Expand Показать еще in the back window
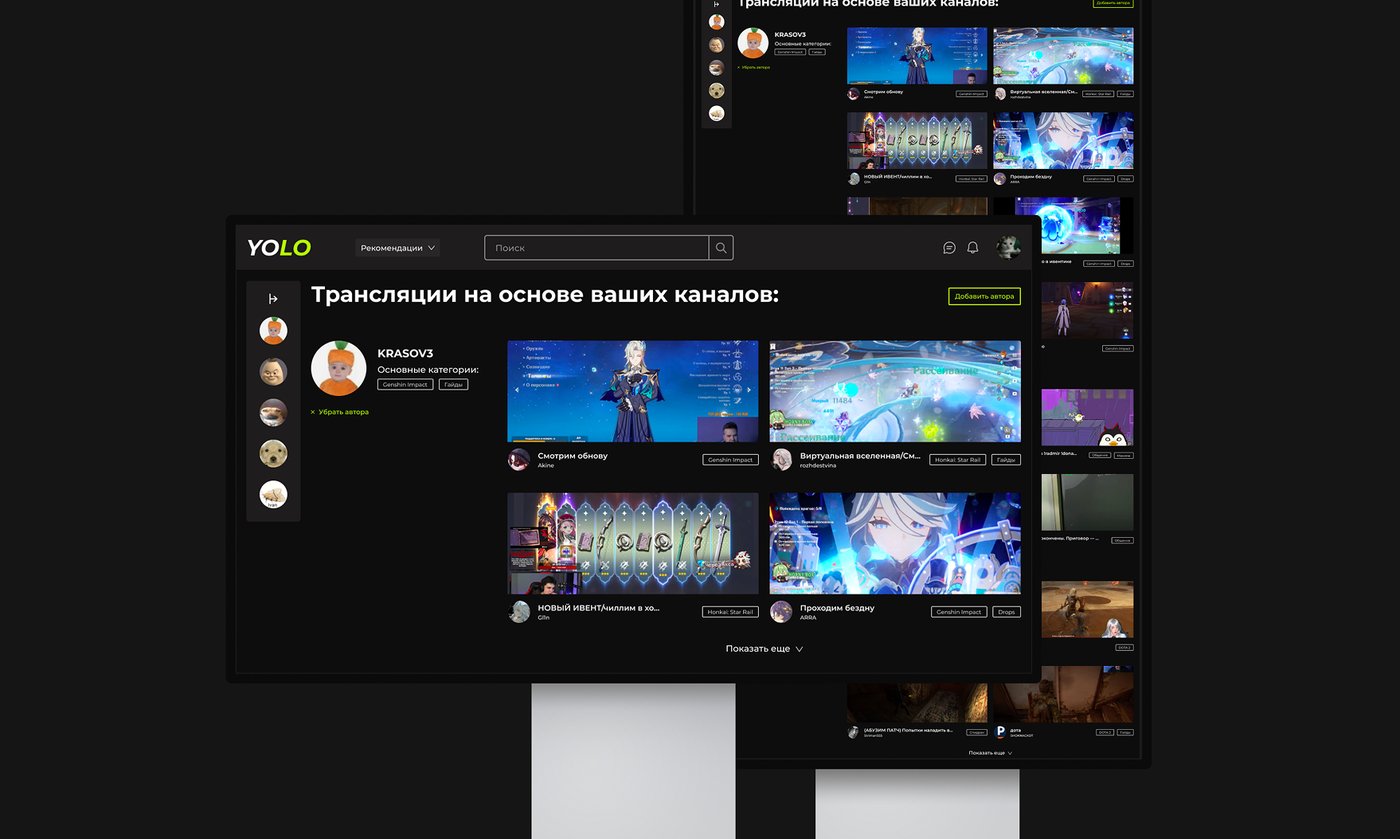The height and width of the screenshot is (839, 1400). coord(990,752)
